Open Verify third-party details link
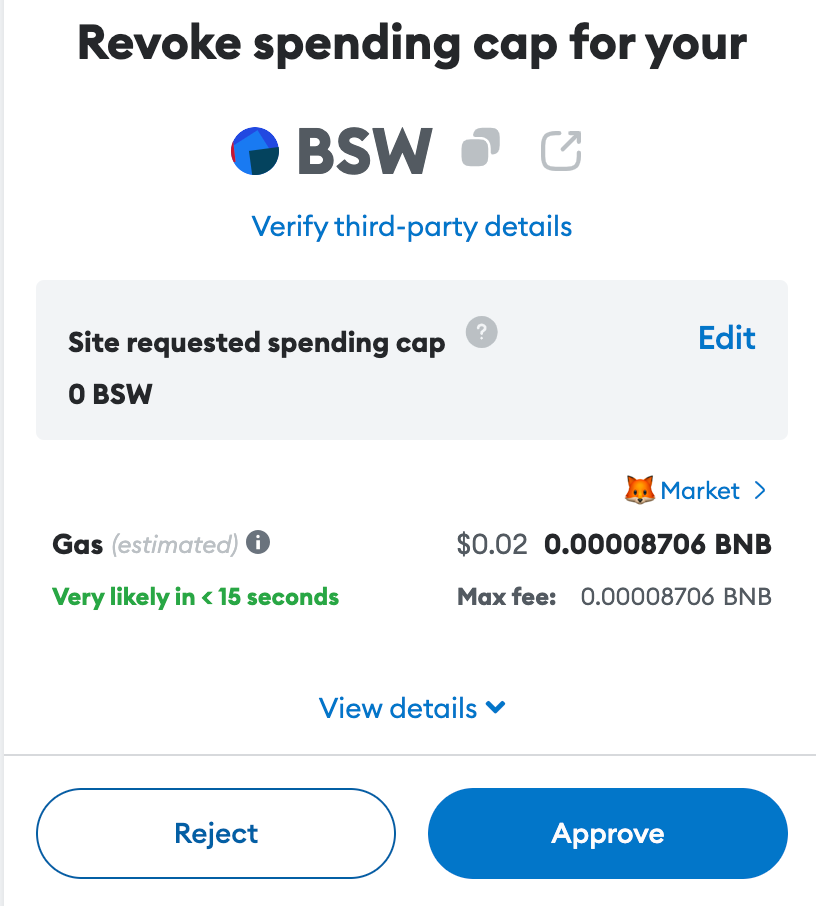 [x=412, y=226]
